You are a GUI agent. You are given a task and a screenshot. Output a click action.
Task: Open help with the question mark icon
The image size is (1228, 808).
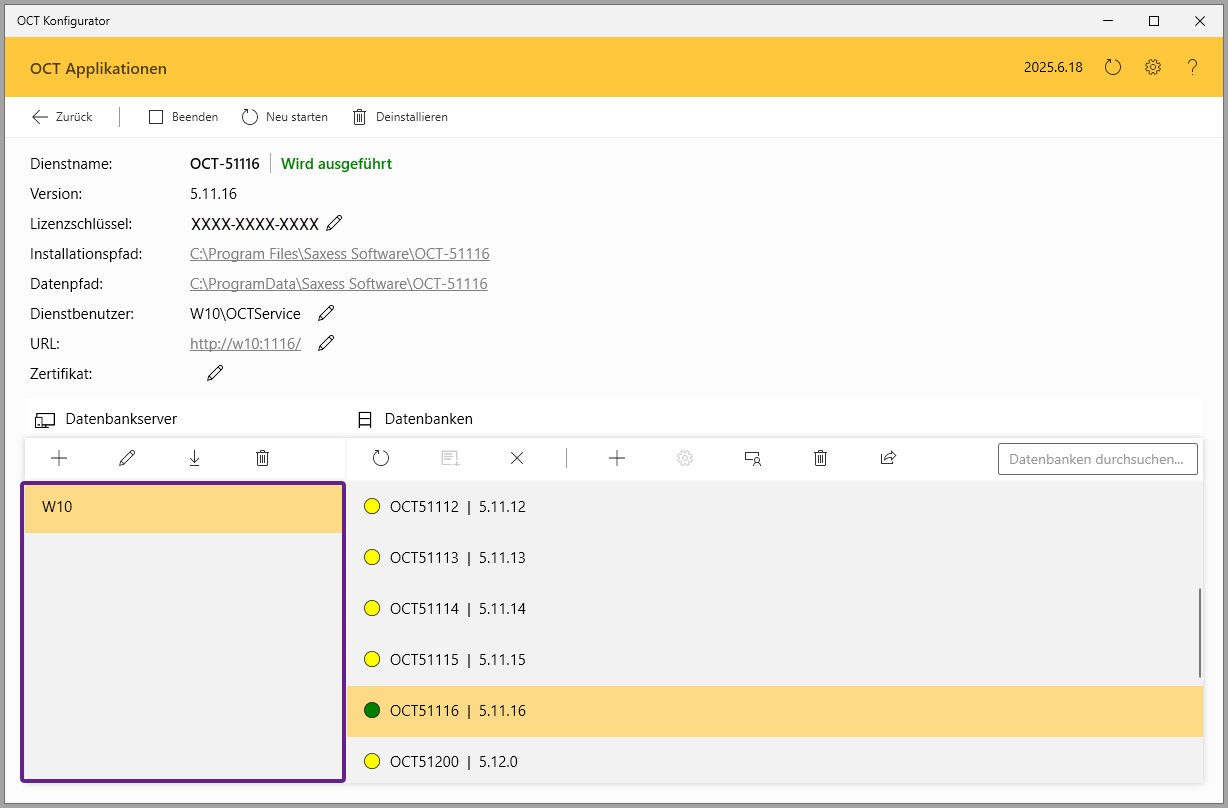pyautogui.click(x=1192, y=68)
